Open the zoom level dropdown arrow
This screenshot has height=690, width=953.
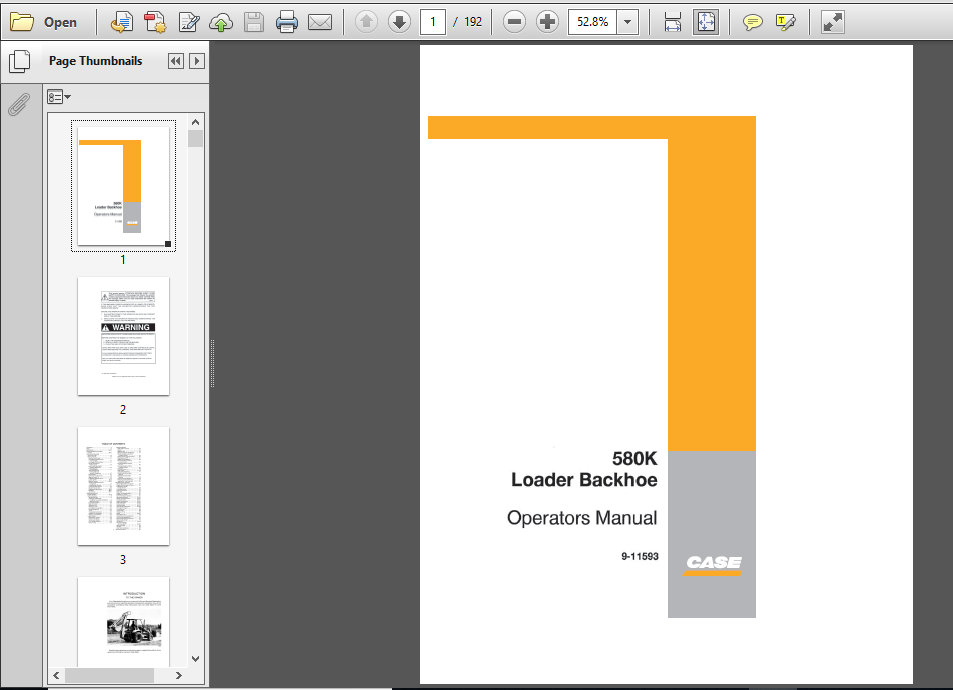click(627, 22)
